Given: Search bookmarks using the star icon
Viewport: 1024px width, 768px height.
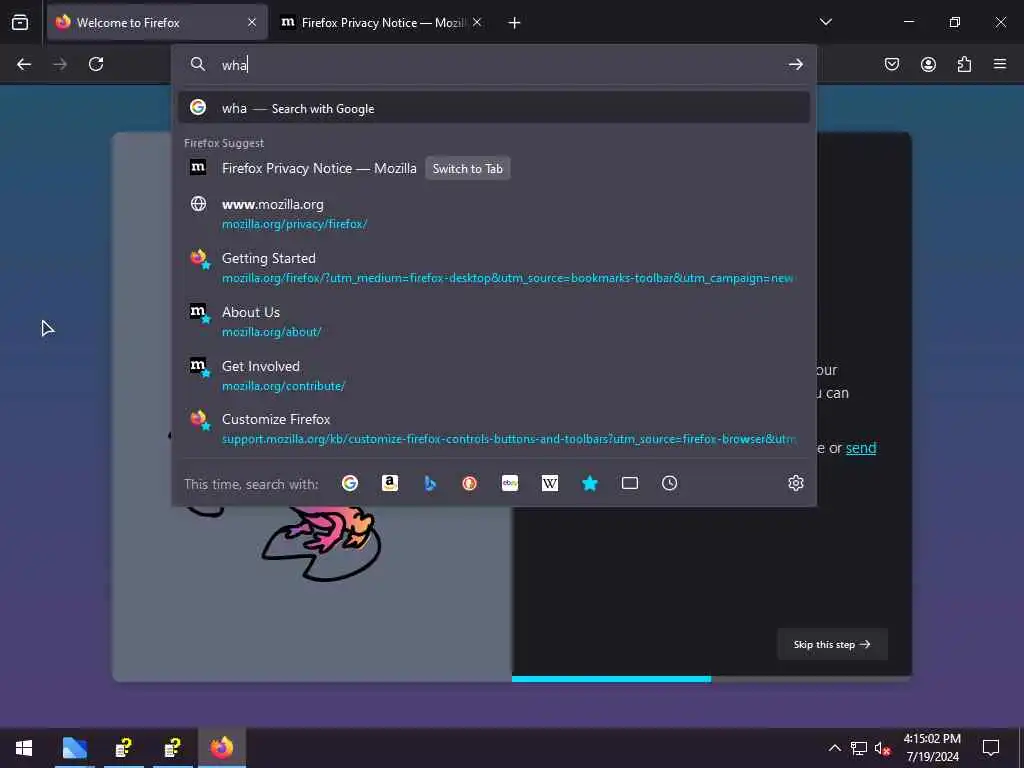Looking at the screenshot, I should 590,483.
